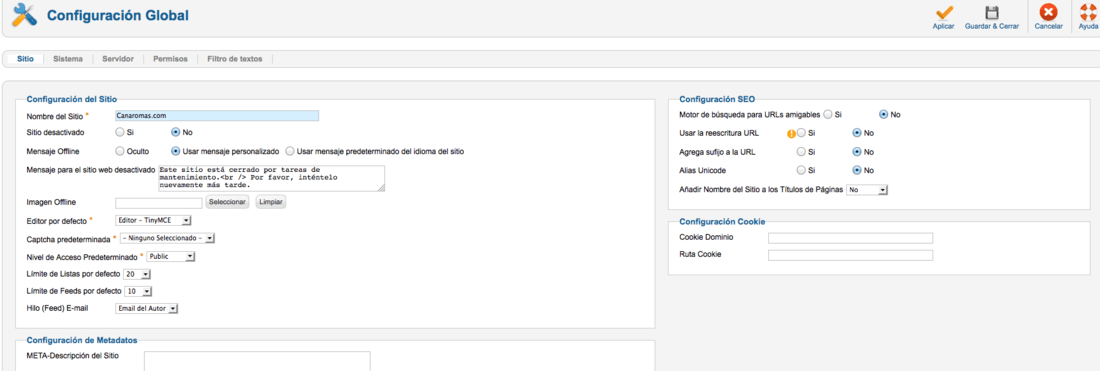
Task: Click the Guardar & Cerrar label
Action: [x=991, y=27]
